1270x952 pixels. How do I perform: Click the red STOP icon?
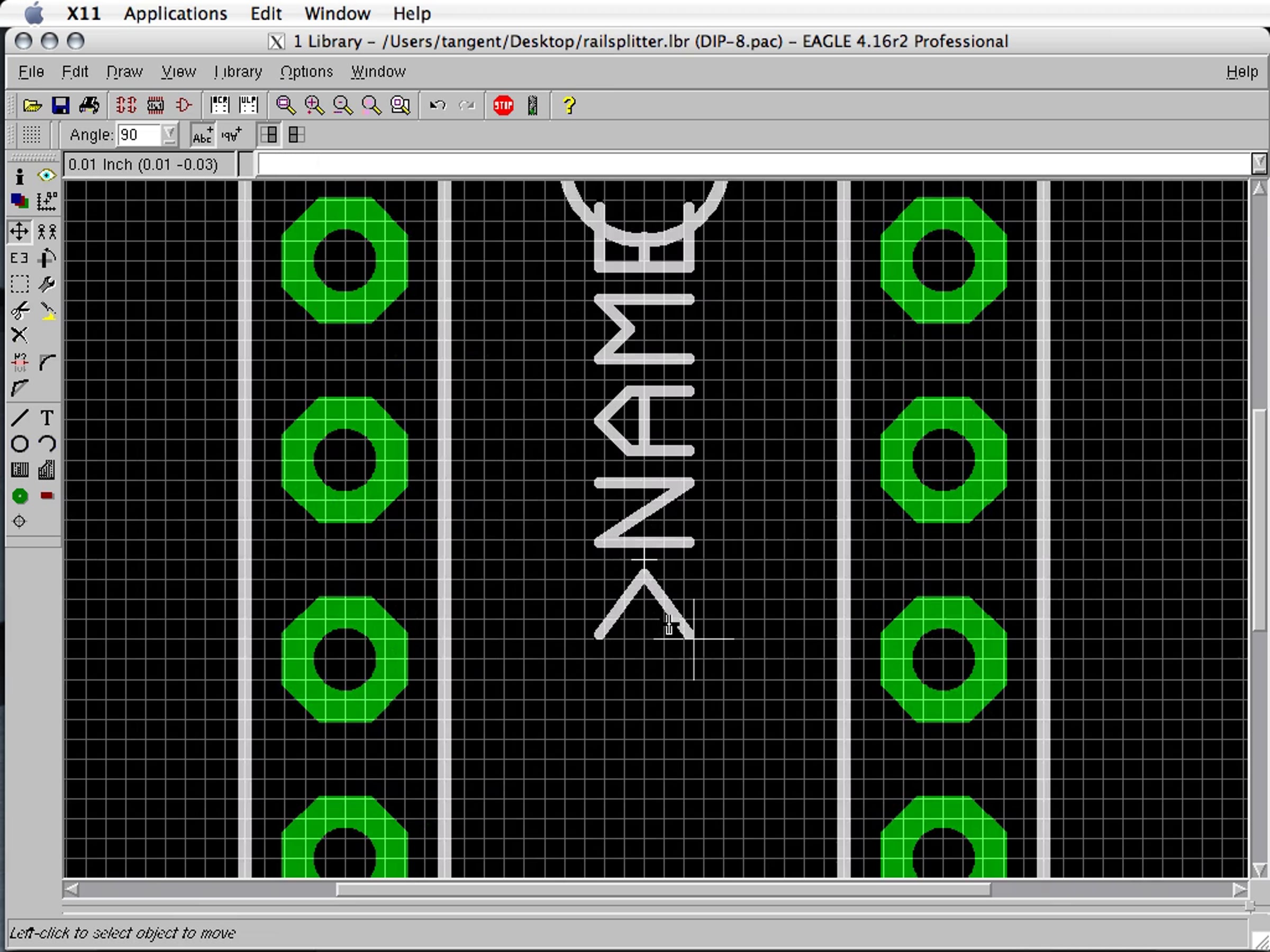coord(504,106)
